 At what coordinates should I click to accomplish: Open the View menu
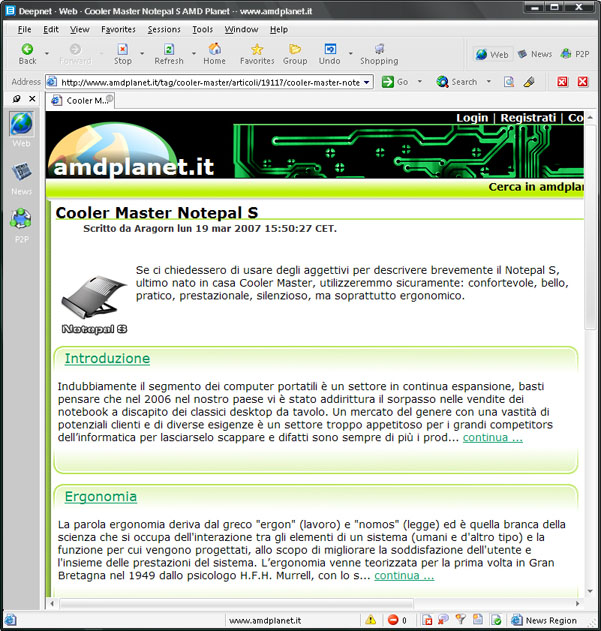point(79,29)
